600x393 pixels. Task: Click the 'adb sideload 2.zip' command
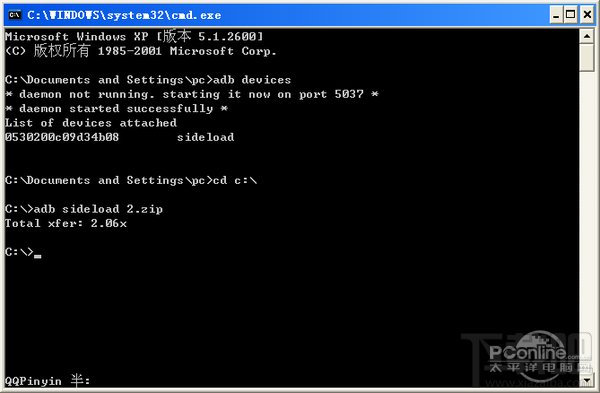(x=98, y=209)
